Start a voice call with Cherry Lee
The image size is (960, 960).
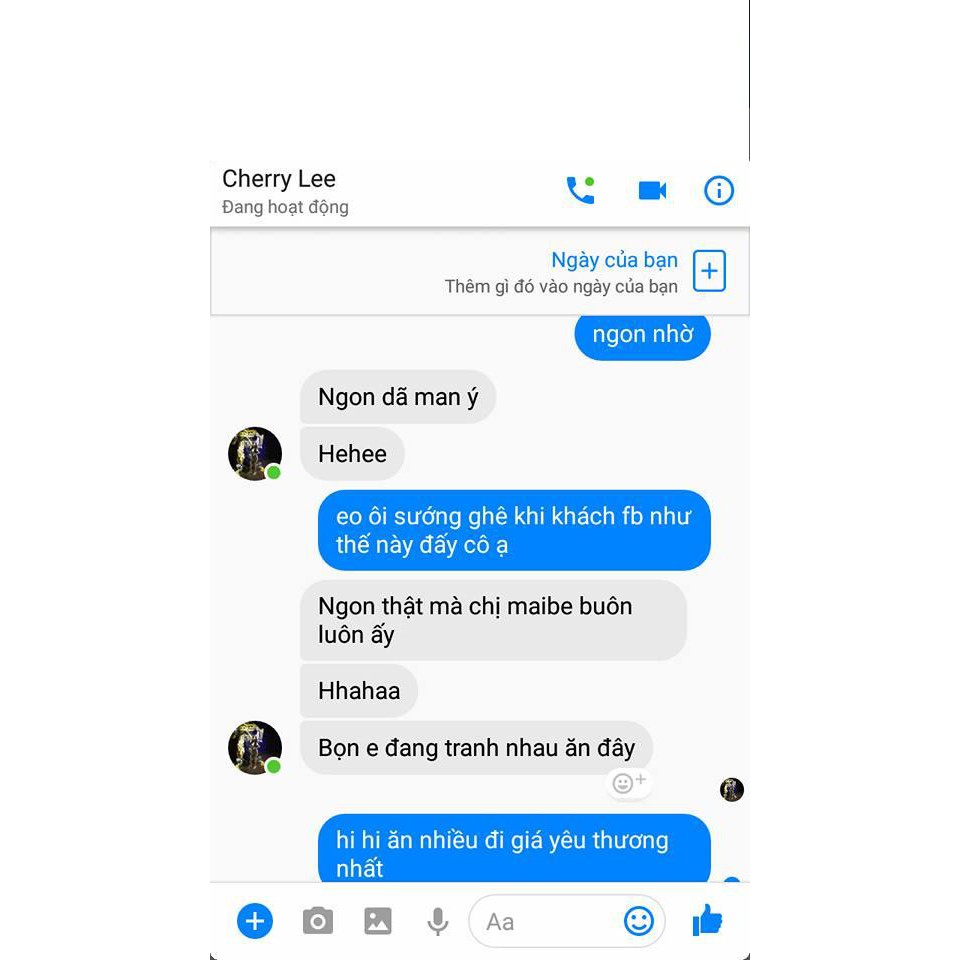point(580,190)
